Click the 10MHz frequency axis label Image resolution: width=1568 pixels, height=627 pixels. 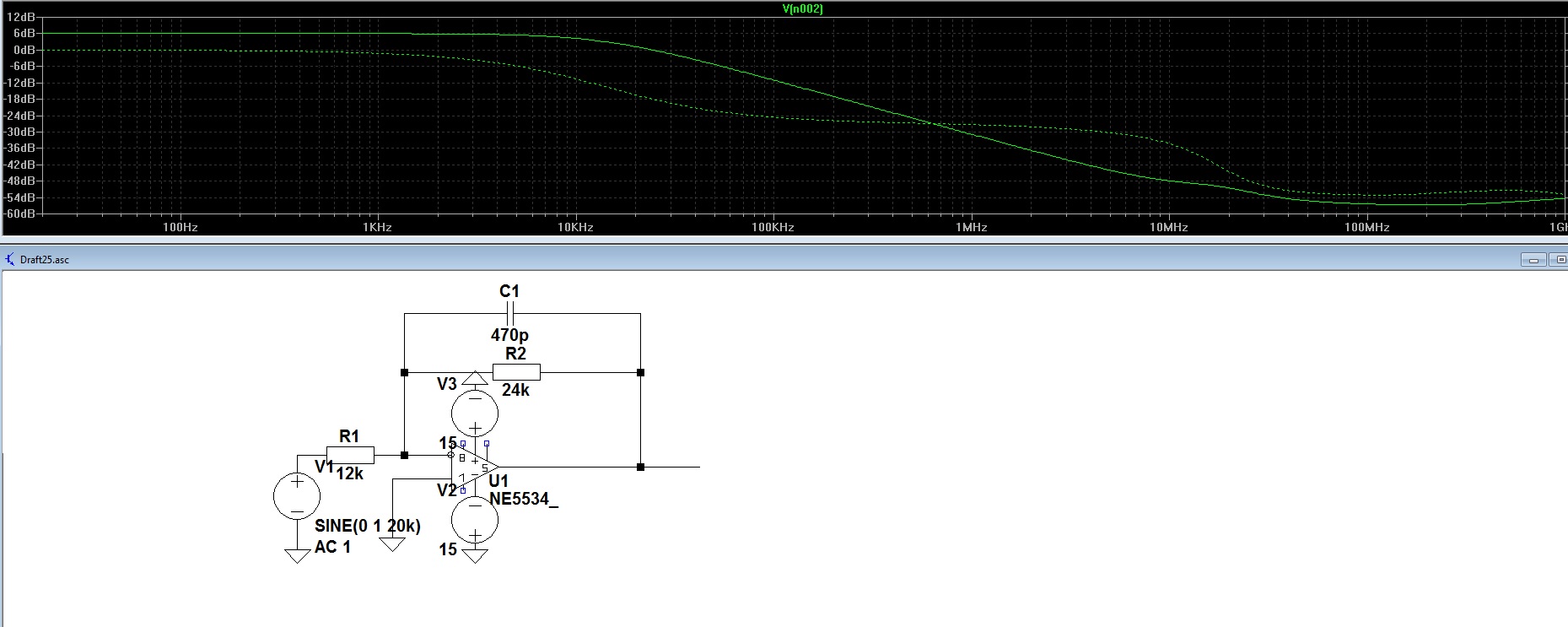tap(1168, 227)
